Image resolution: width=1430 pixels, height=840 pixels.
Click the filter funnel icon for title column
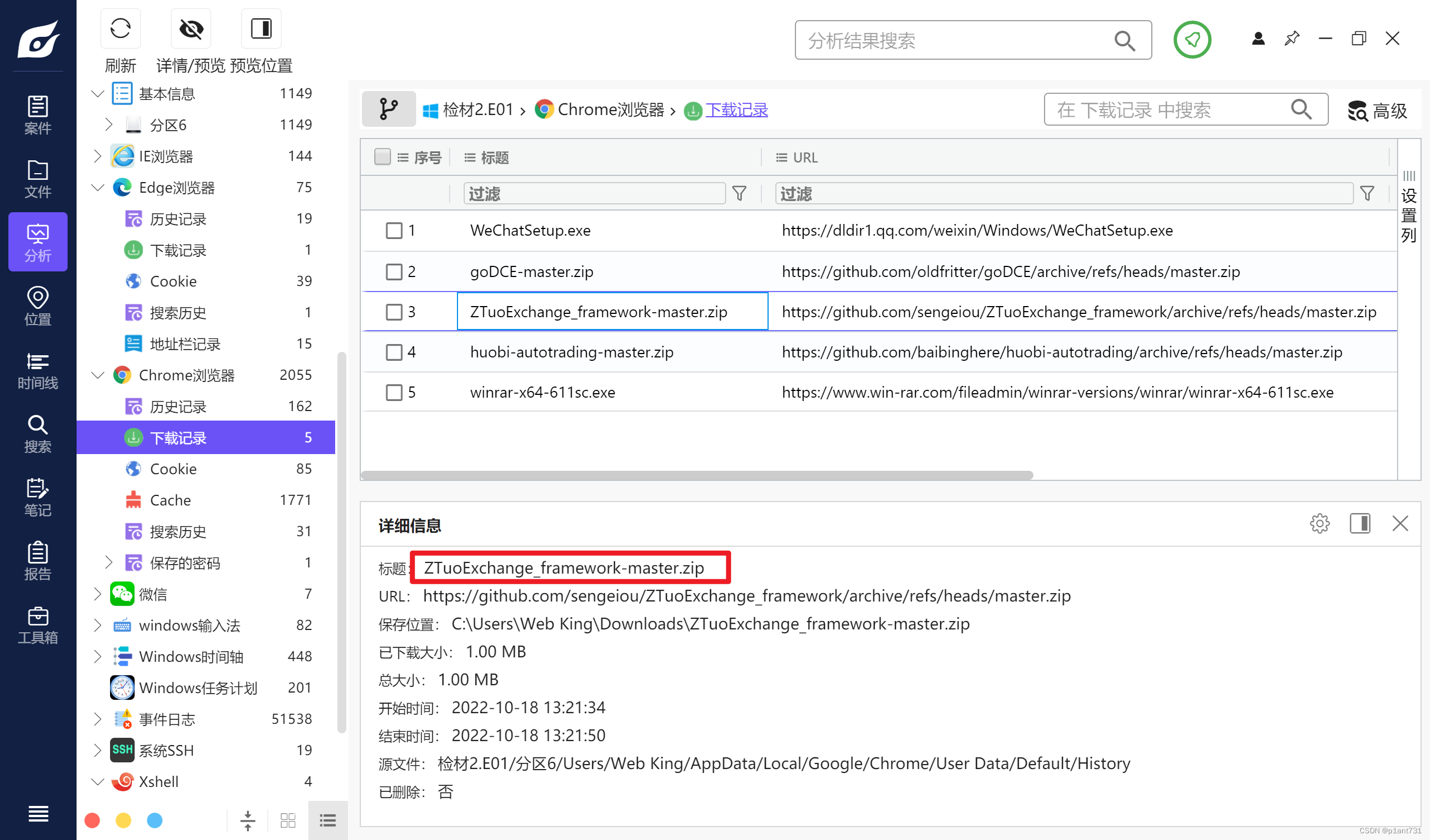[739, 194]
